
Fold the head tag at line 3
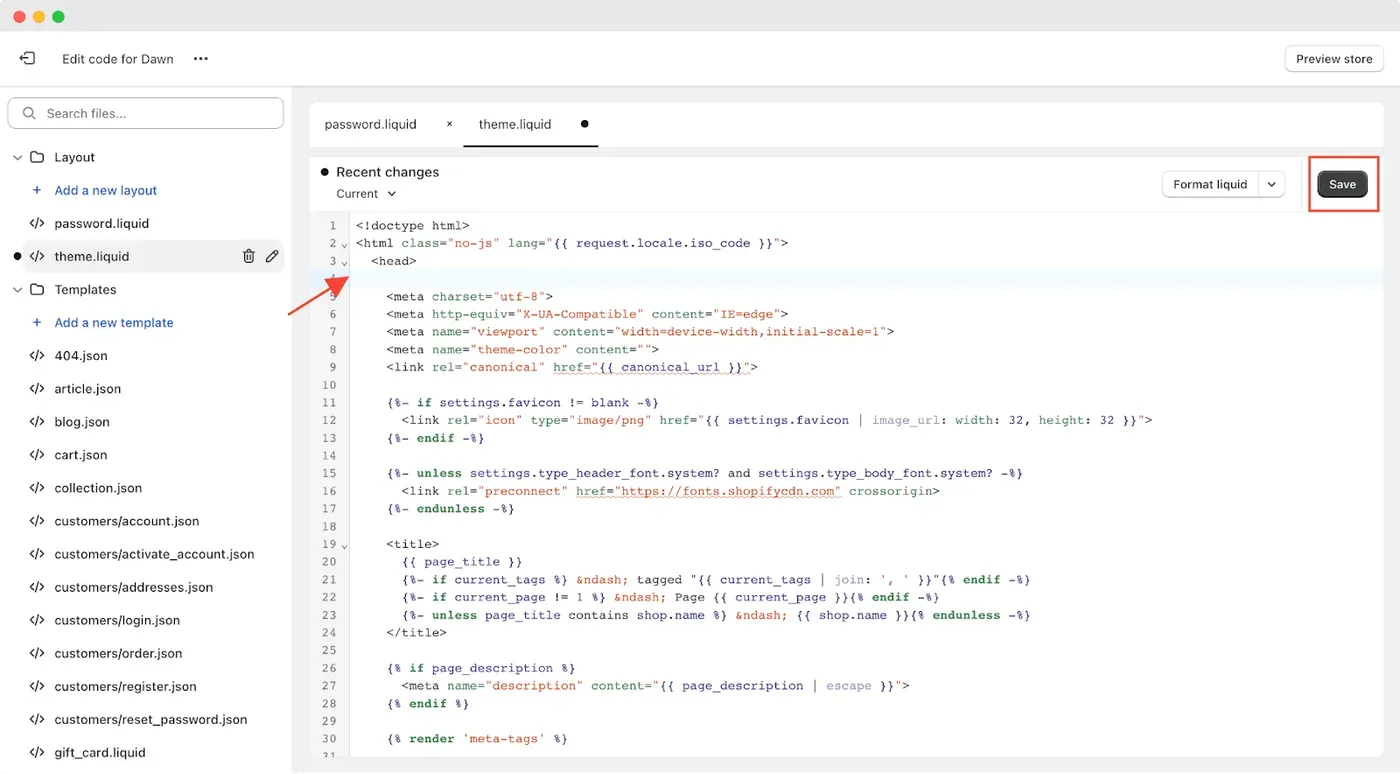click(x=345, y=263)
